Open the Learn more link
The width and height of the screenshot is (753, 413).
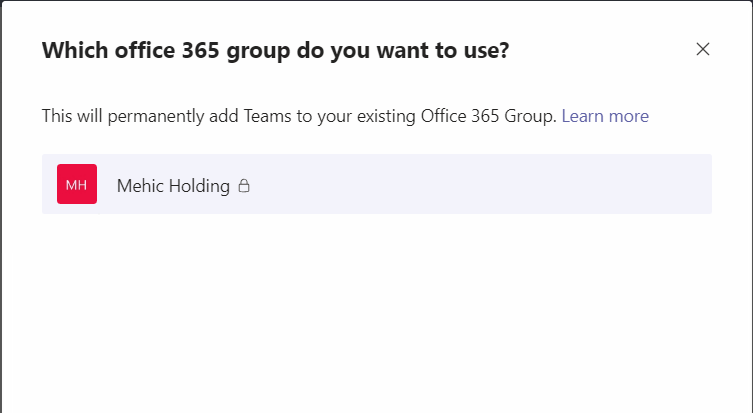pyautogui.click(x=605, y=116)
